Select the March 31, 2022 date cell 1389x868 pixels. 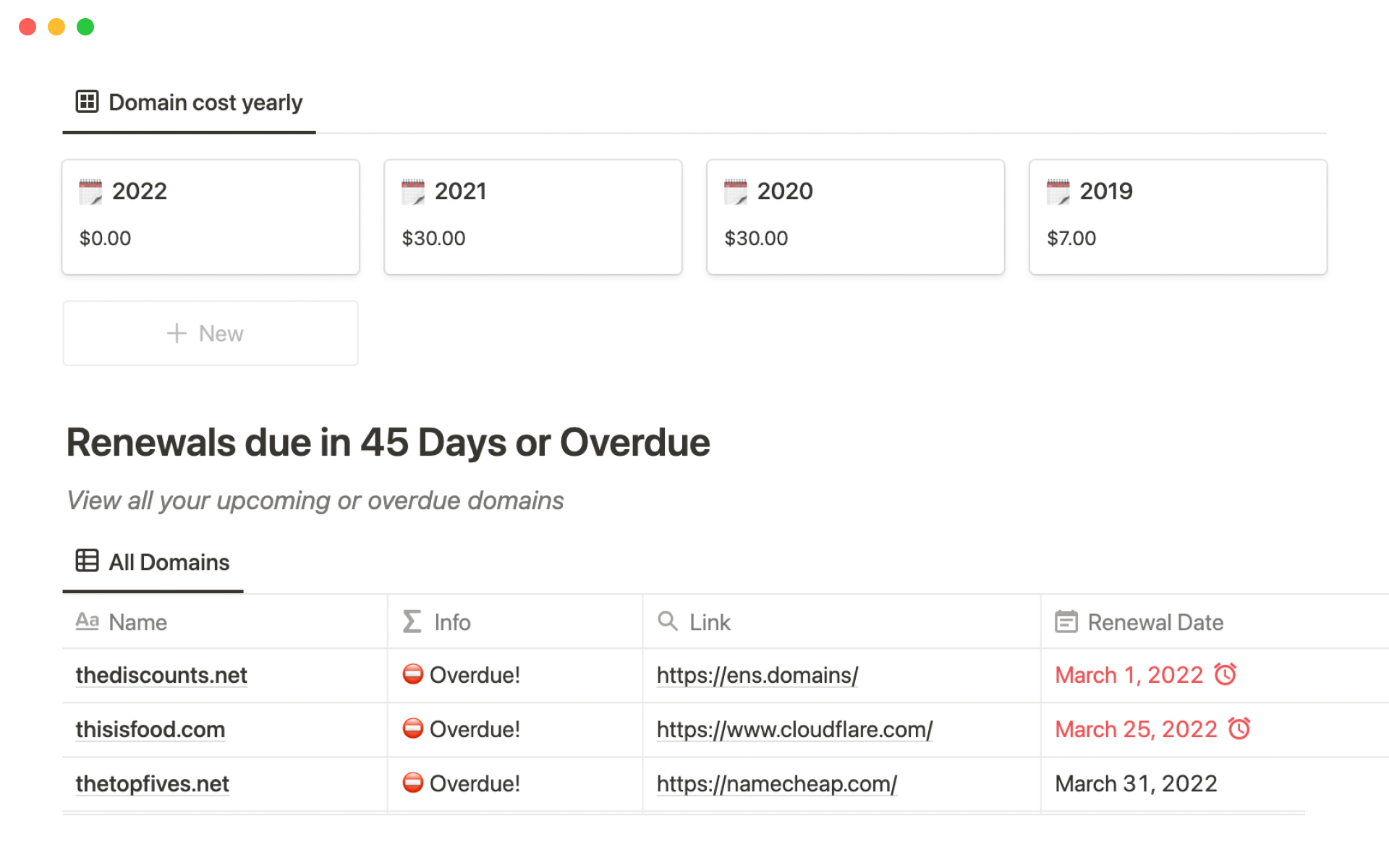click(1136, 783)
